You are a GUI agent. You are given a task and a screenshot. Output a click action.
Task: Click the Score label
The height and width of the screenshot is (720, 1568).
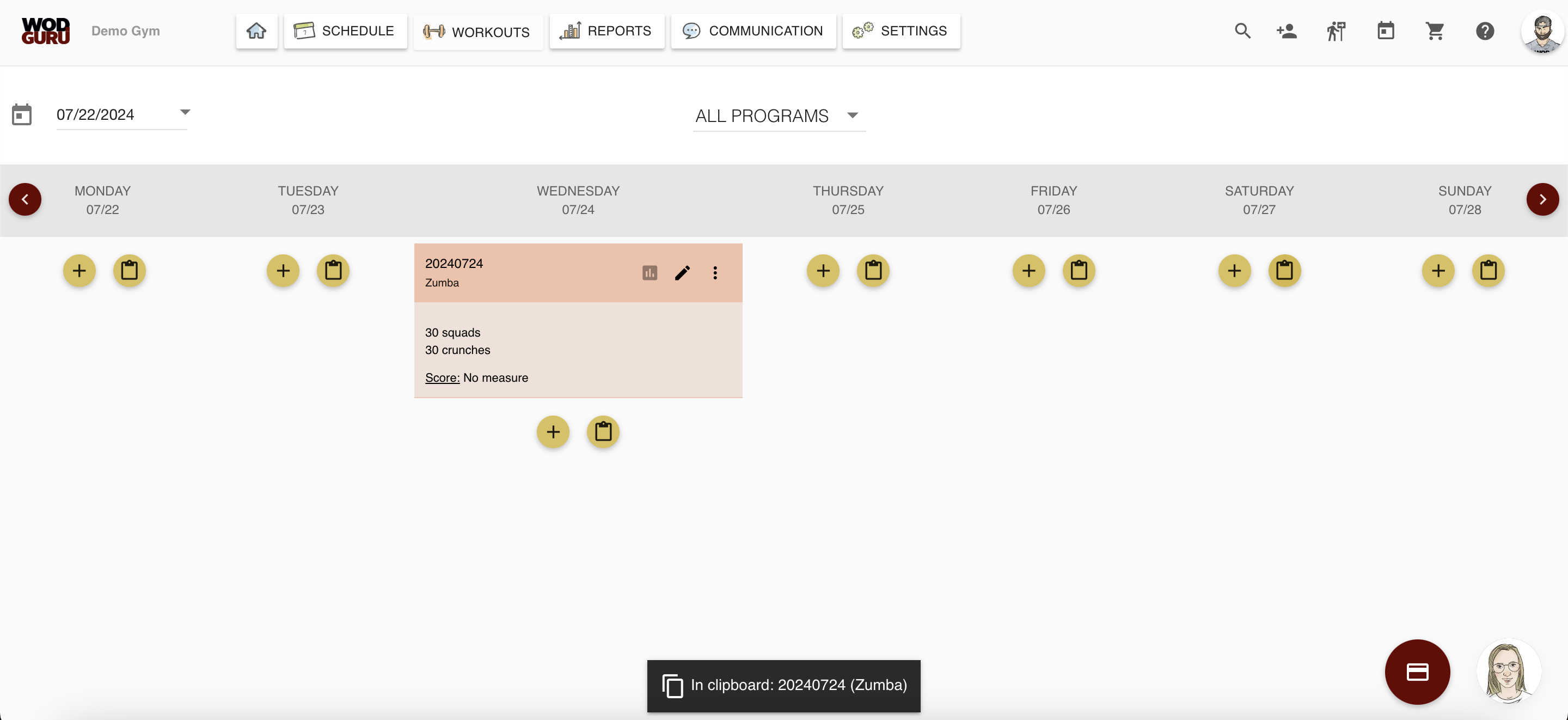coord(442,377)
